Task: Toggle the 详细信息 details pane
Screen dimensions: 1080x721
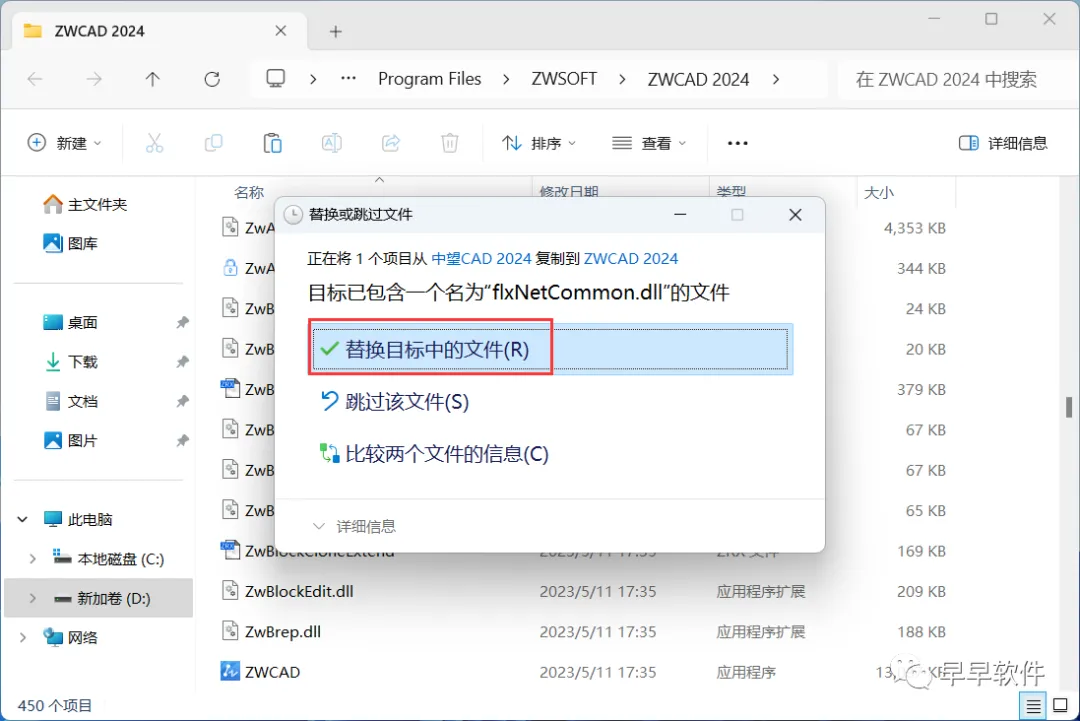Action: [x=1003, y=143]
